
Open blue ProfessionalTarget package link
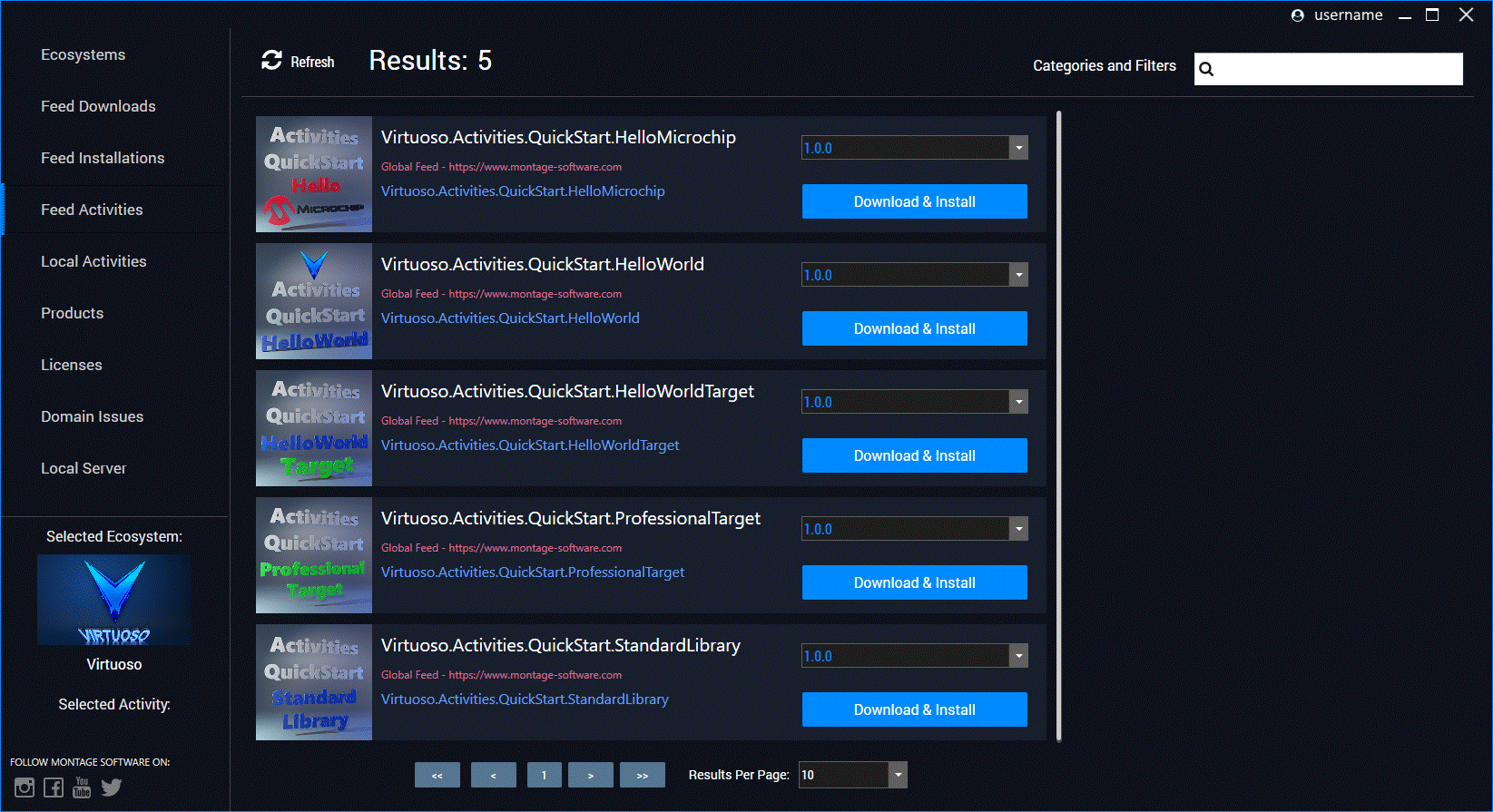tap(533, 572)
